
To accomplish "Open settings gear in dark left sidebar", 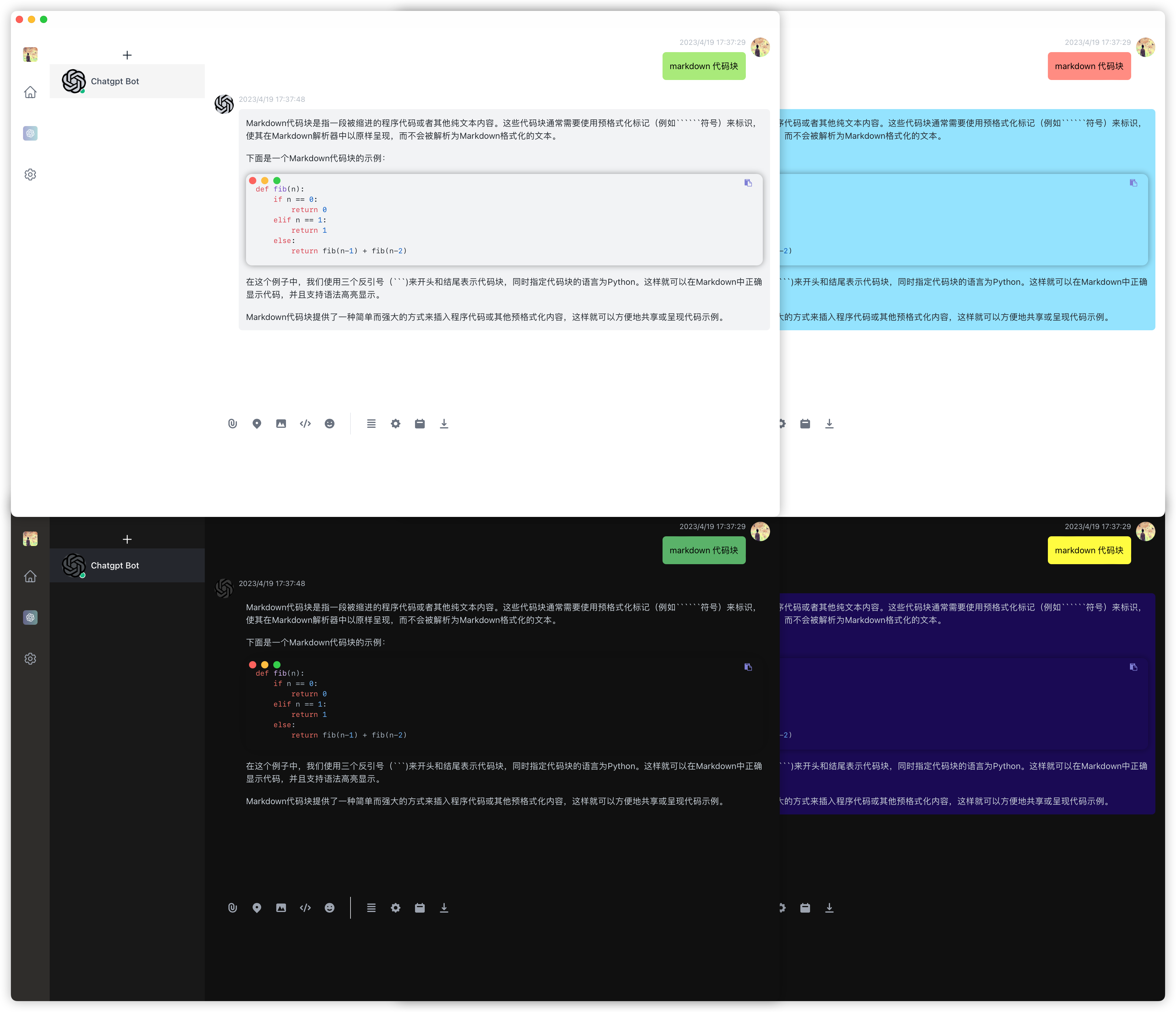I will [x=30, y=658].
